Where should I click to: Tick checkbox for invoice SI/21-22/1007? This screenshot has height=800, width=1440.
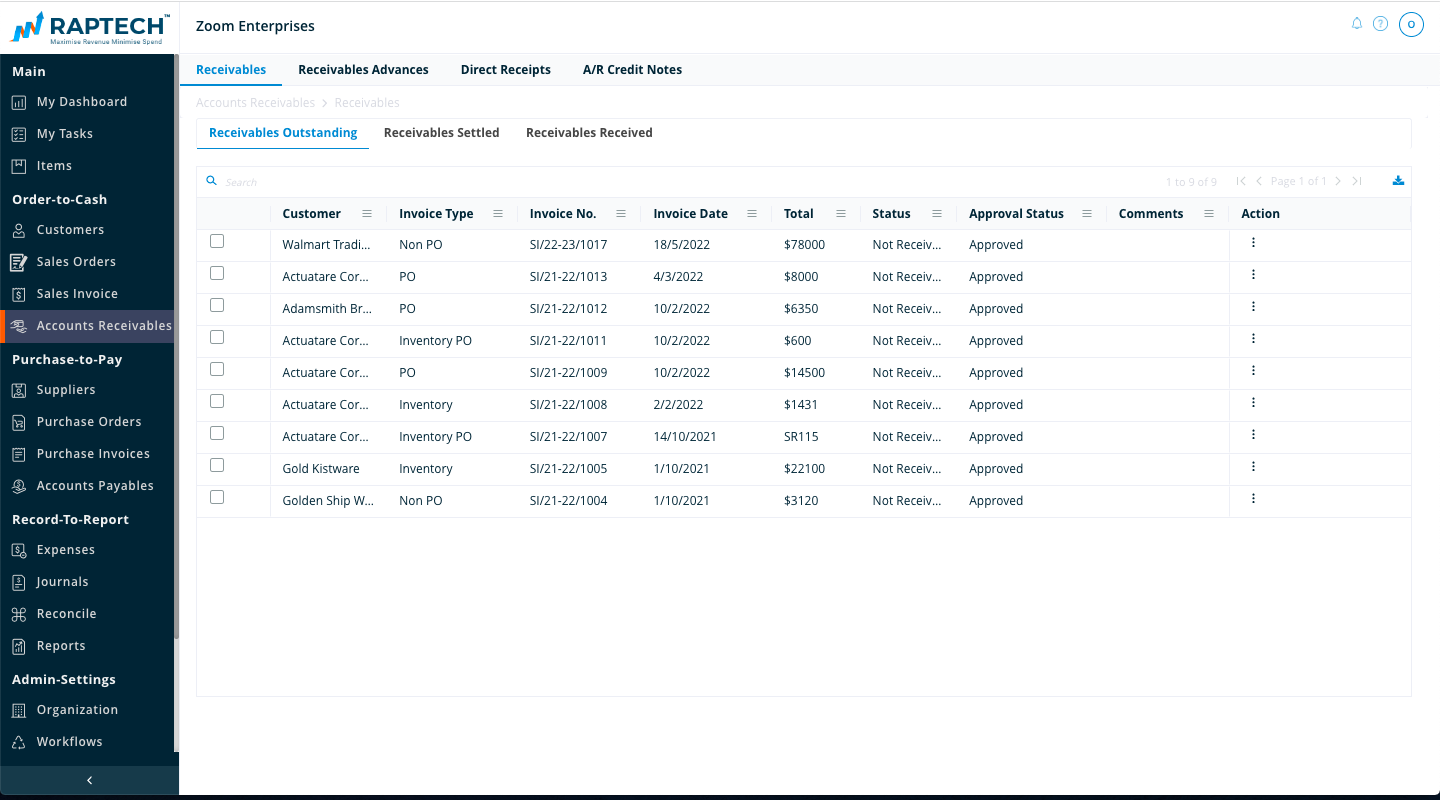pyautogui.click(x=217, y=433)
